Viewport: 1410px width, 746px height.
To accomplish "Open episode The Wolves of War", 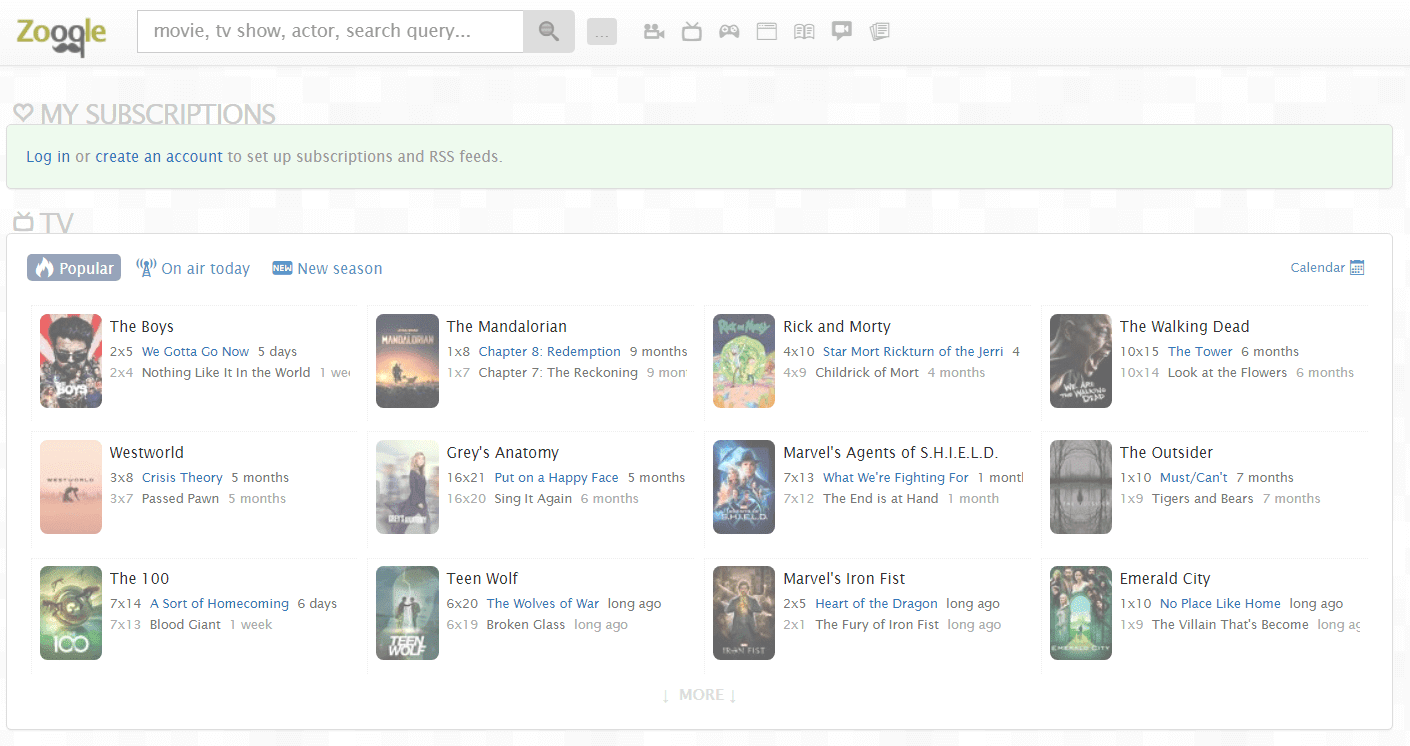I will [543, 603].
